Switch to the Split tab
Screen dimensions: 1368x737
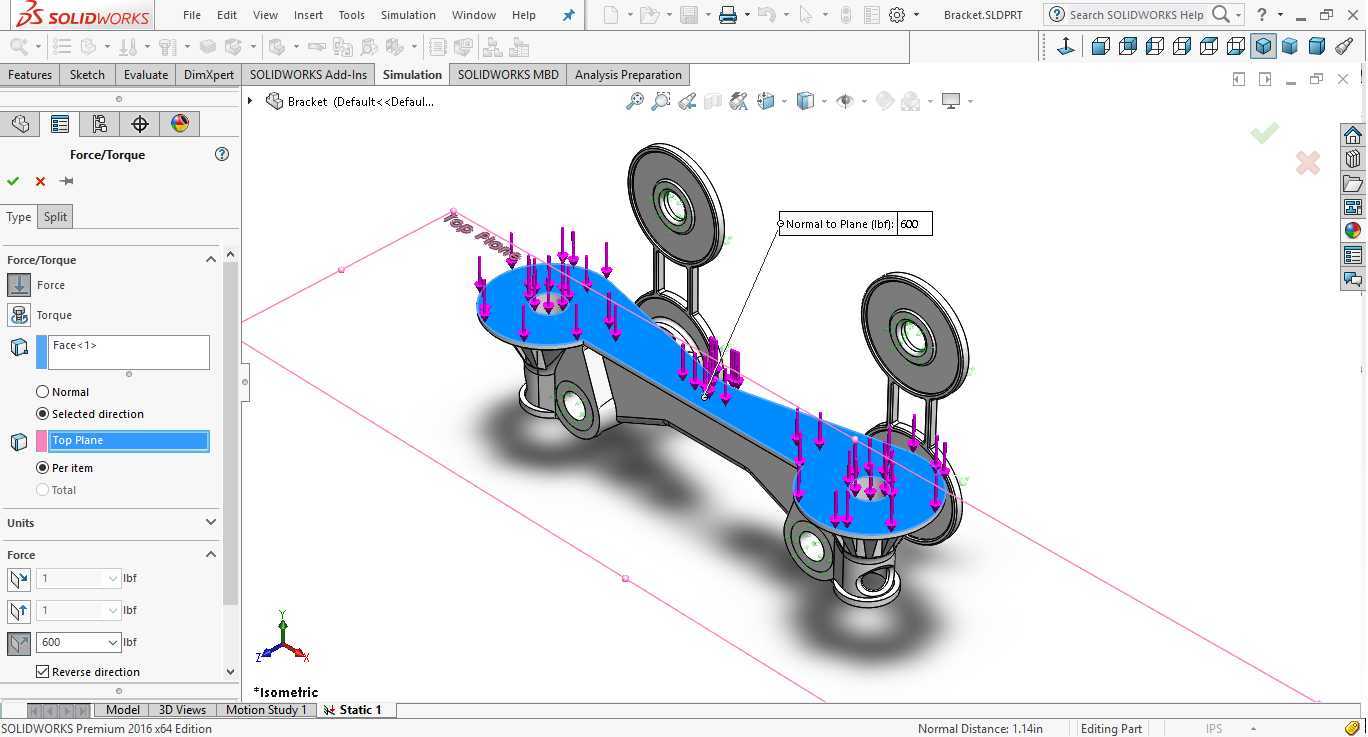pos(55,217)
